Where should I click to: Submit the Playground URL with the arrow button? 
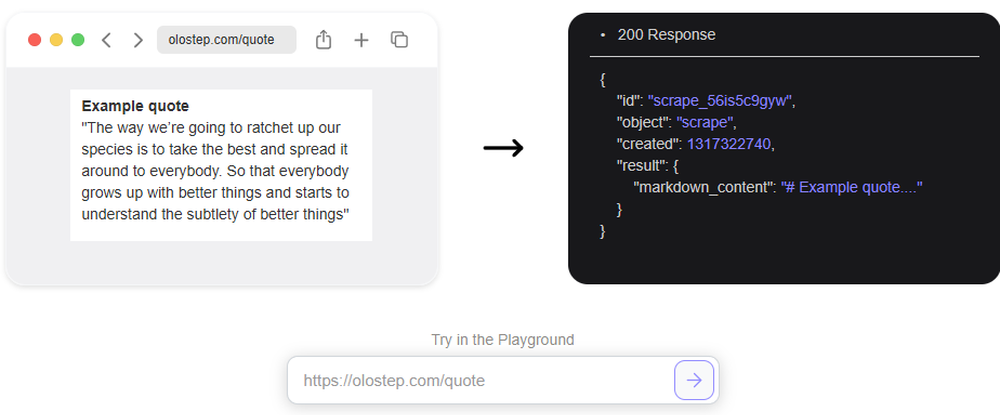click(694, 381)
